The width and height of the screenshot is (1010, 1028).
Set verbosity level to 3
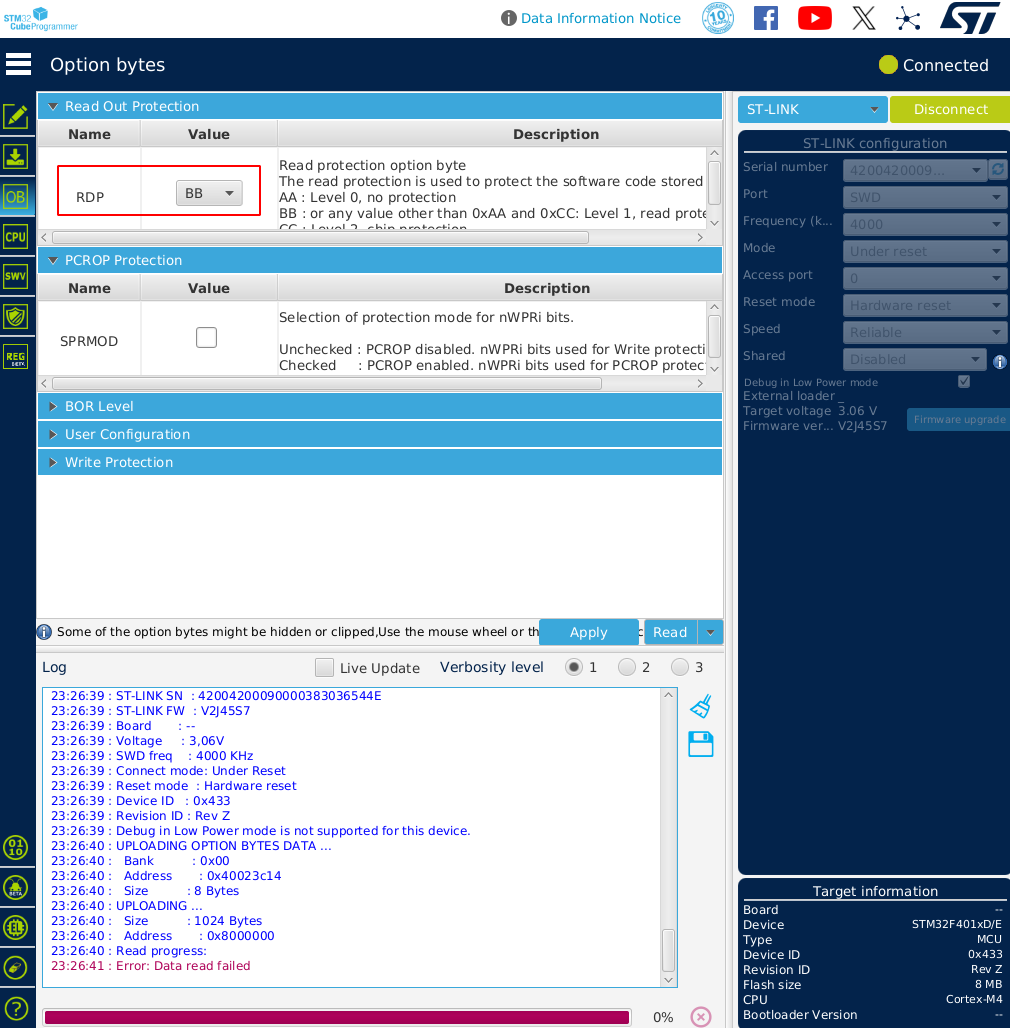tap(680, 667)
